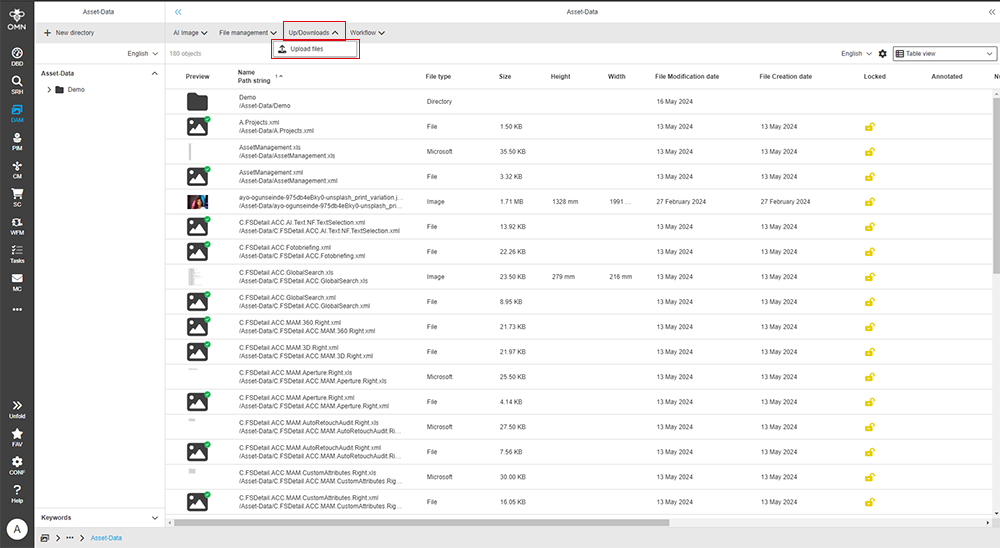Sort by Height column header
This screenshot has width=1000, height=548.
(561, 77)
